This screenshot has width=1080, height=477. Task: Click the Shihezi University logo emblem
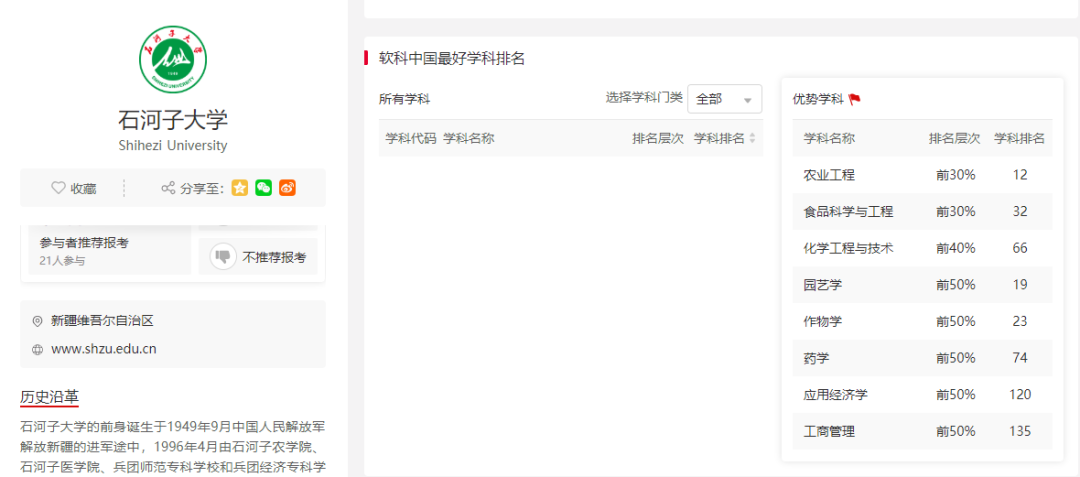[x=173, y=61]
